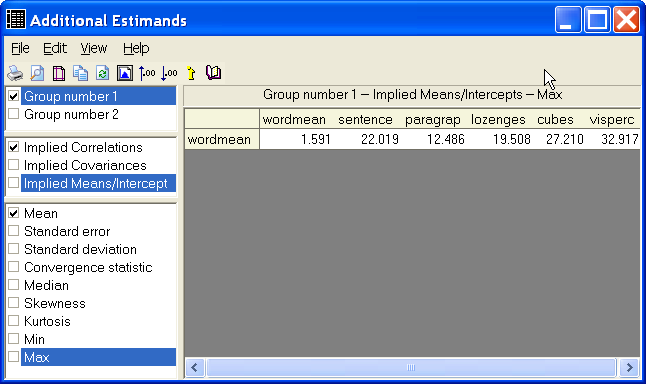Open Print Preview from the toolbar
646x384 pixels.
(37, 73)
